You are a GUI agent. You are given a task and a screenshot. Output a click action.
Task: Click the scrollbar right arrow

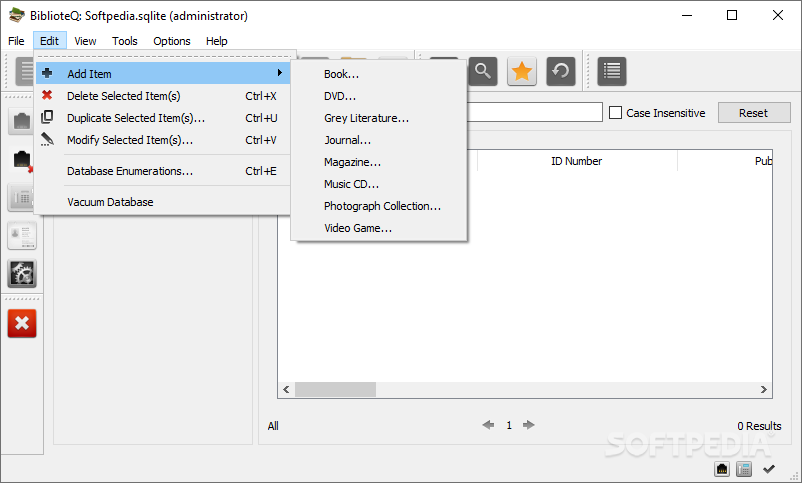click(x=764, y=389)
